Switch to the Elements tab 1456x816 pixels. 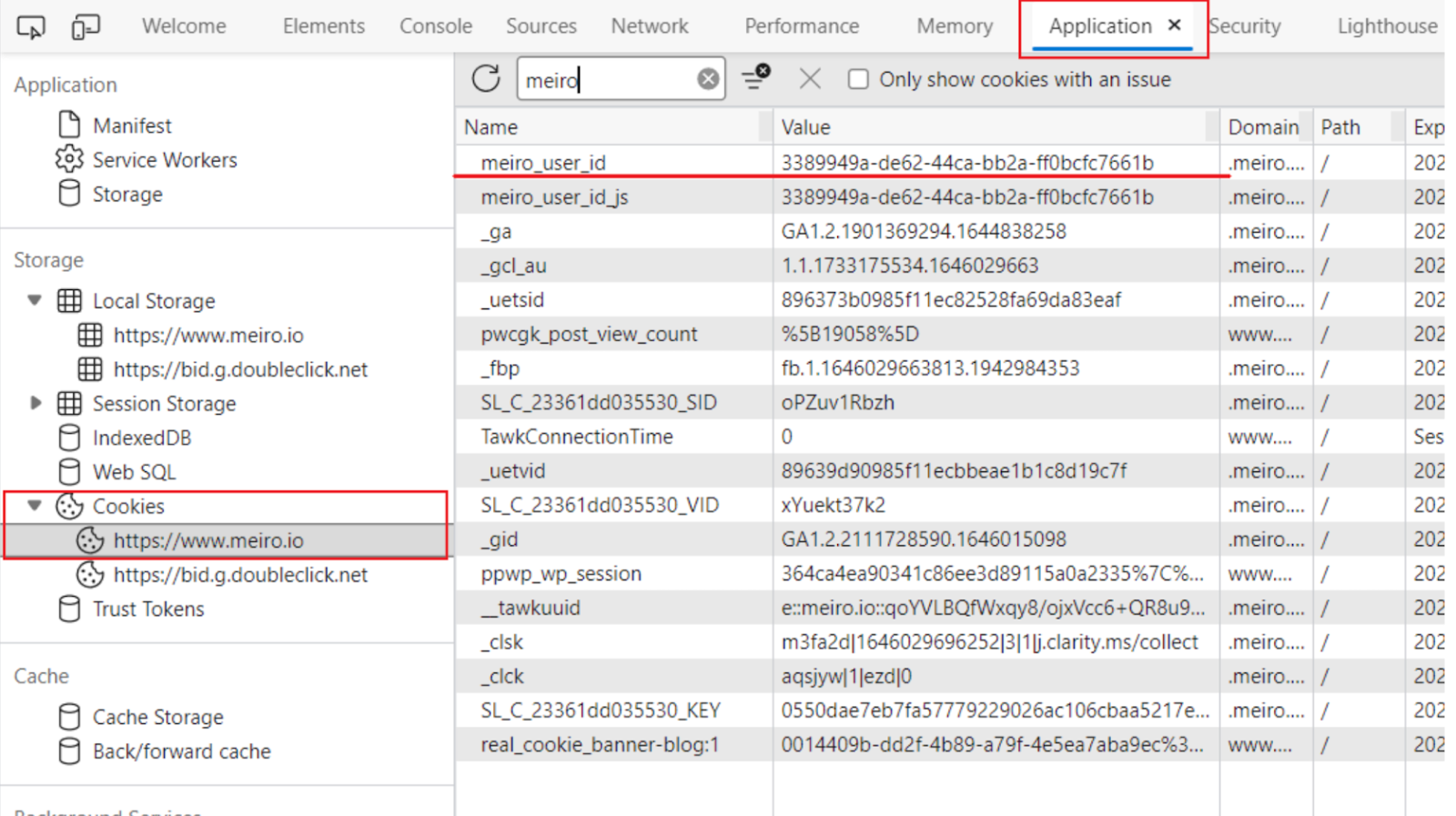[x=324, y=26]
